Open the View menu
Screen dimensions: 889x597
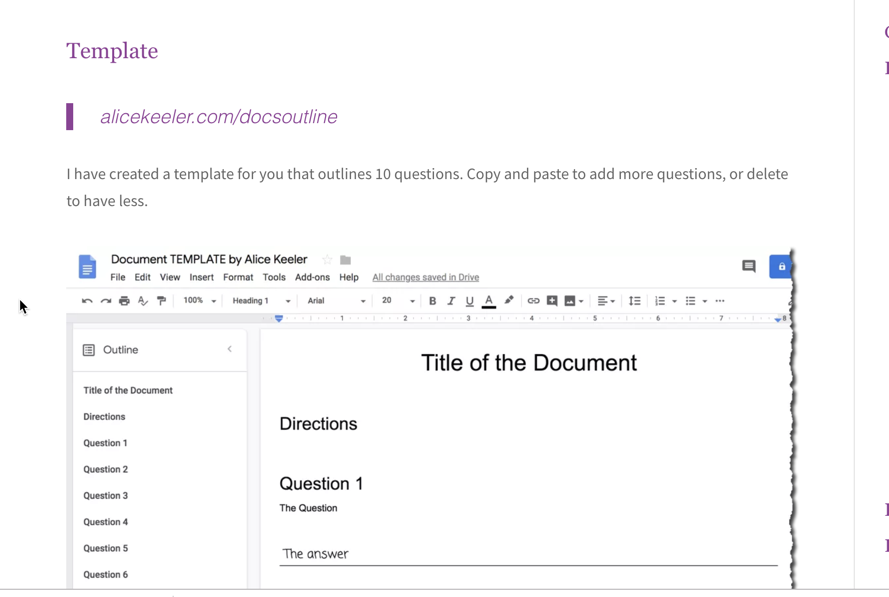[x=170, y=277]
